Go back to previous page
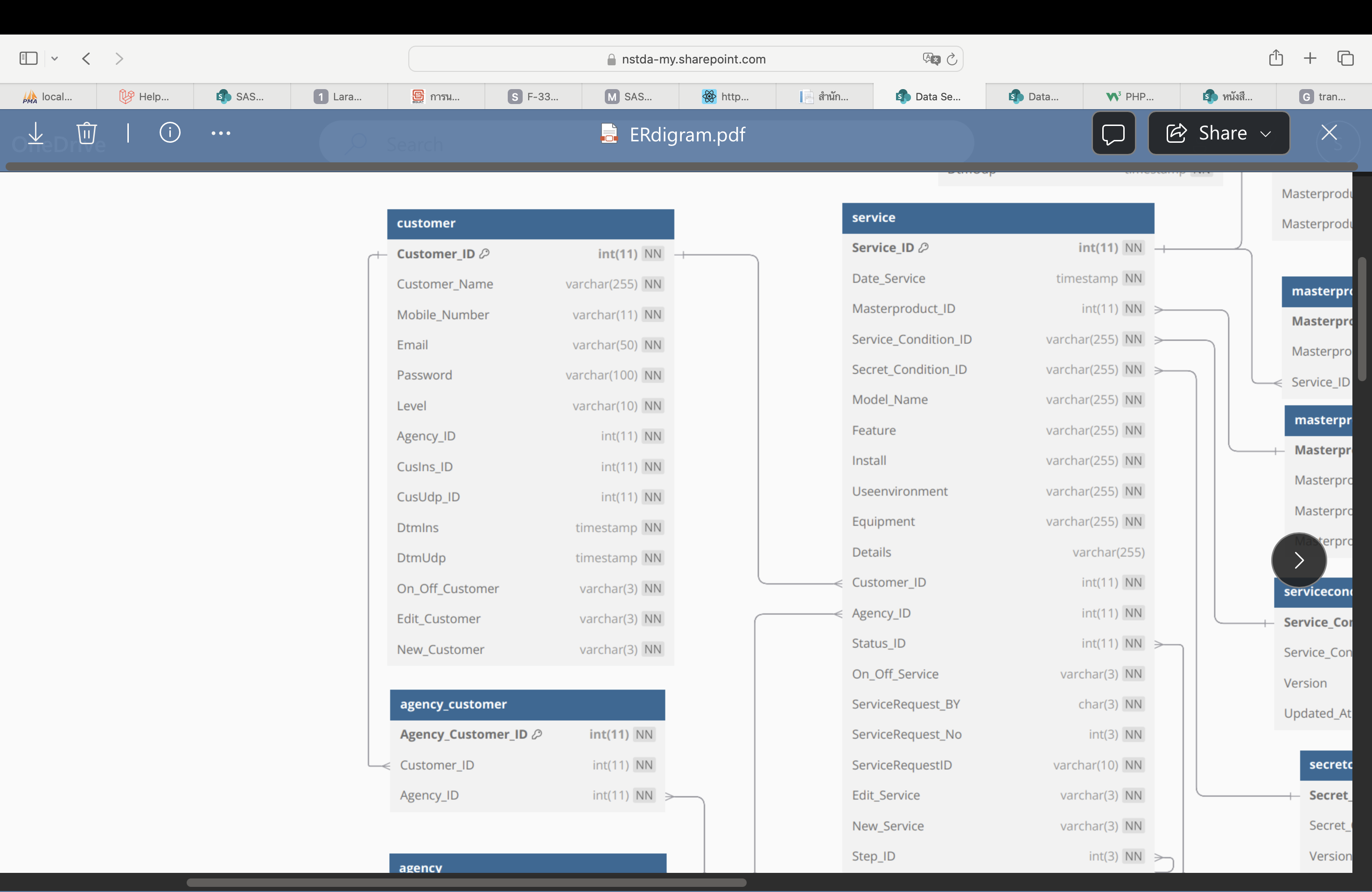1372x892 pixels. 86,58
